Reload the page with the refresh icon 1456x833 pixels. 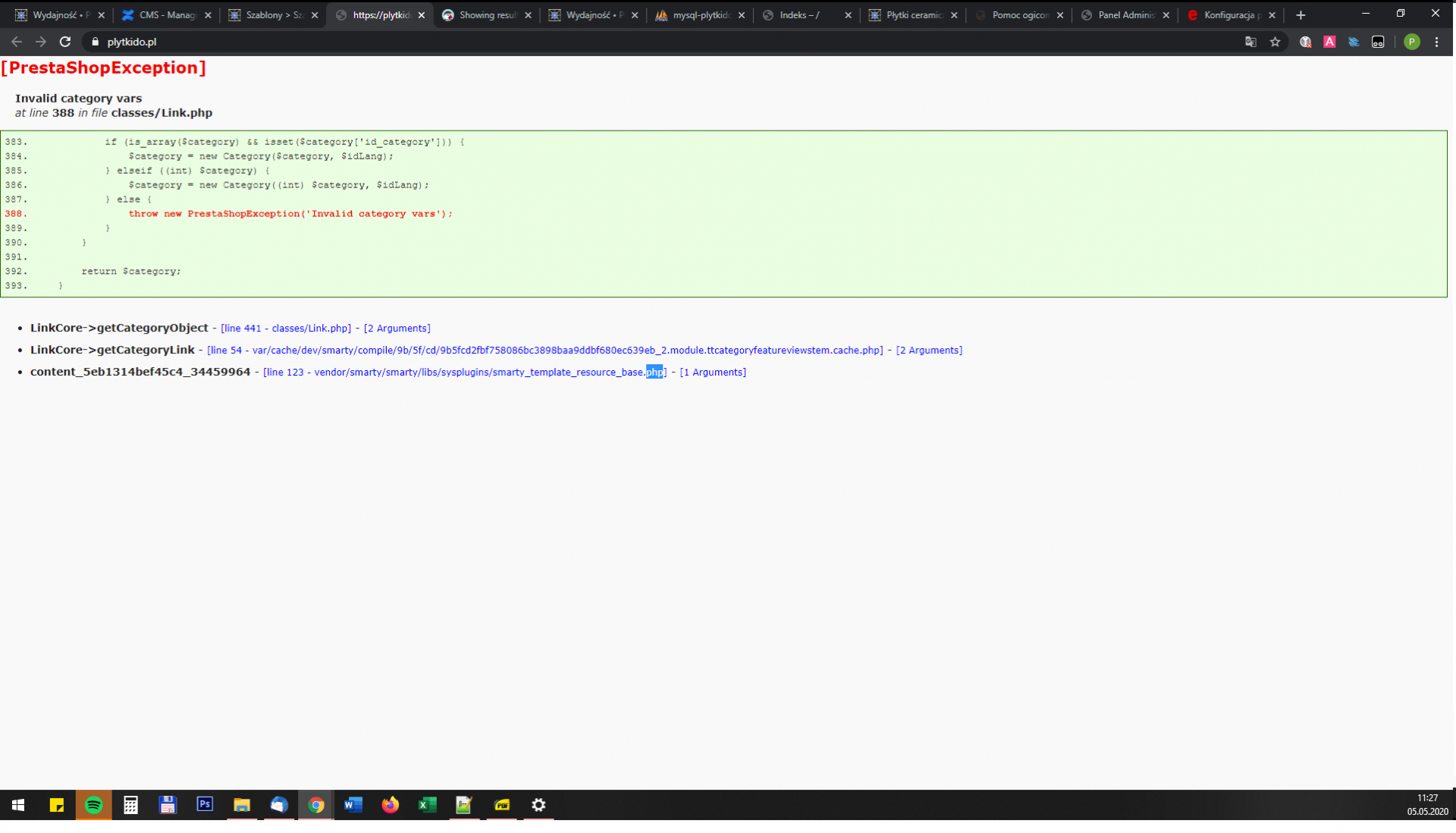[65, 42]
